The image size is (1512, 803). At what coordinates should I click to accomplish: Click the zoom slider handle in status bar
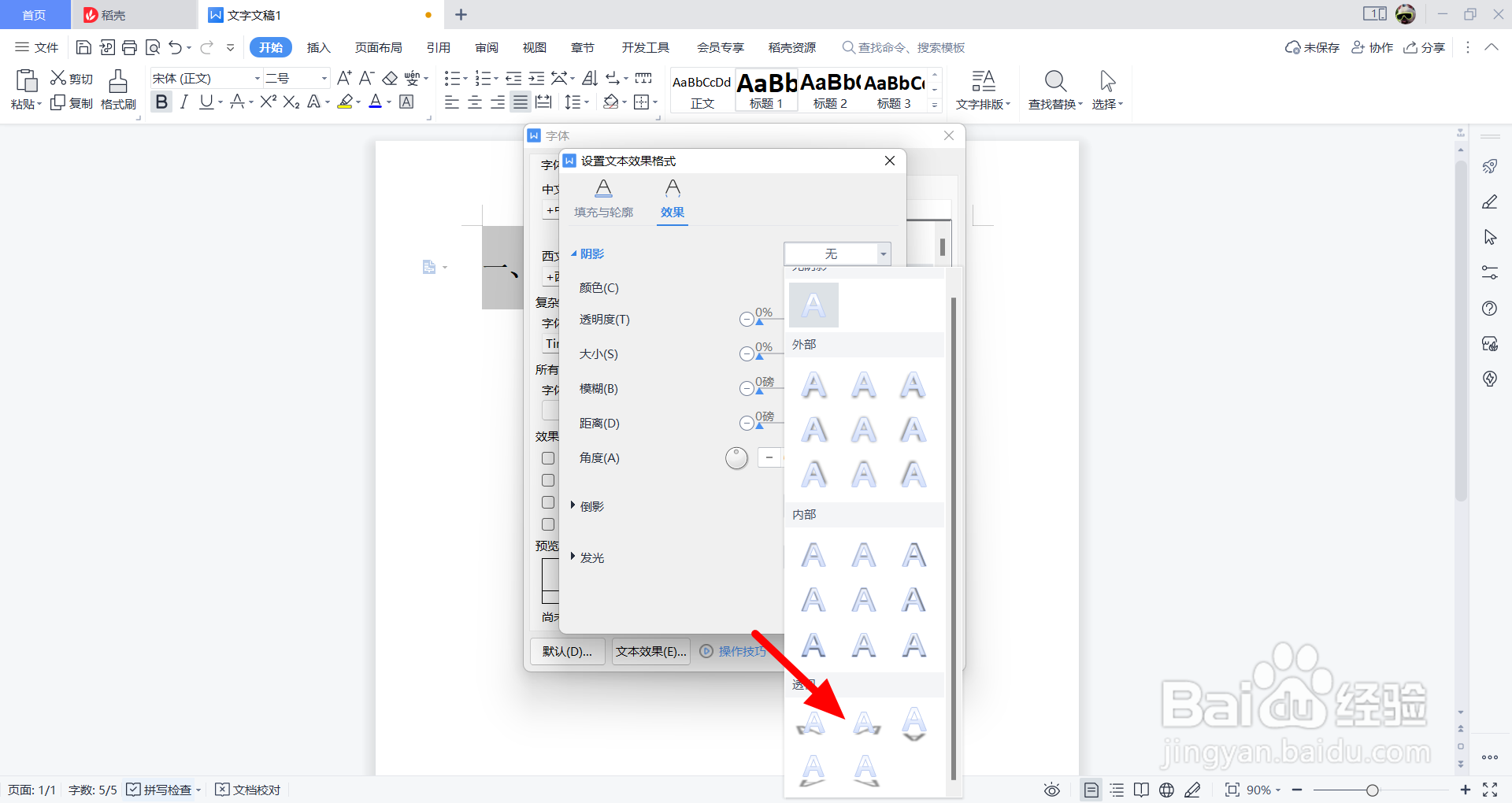1372,790
